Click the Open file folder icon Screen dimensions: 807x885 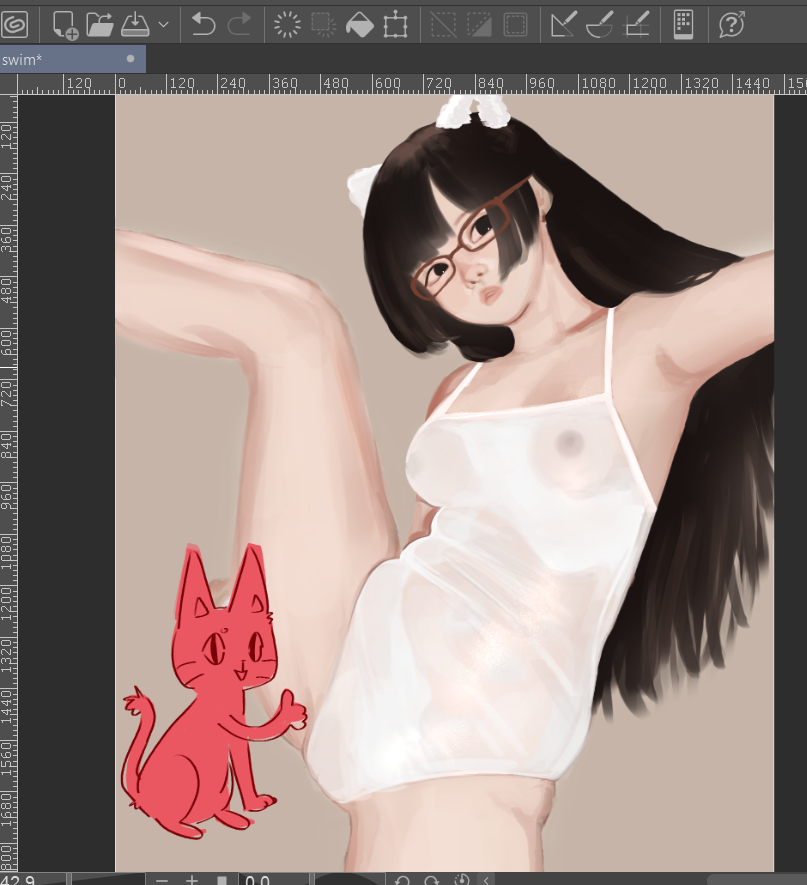click(x=99, y=24)
